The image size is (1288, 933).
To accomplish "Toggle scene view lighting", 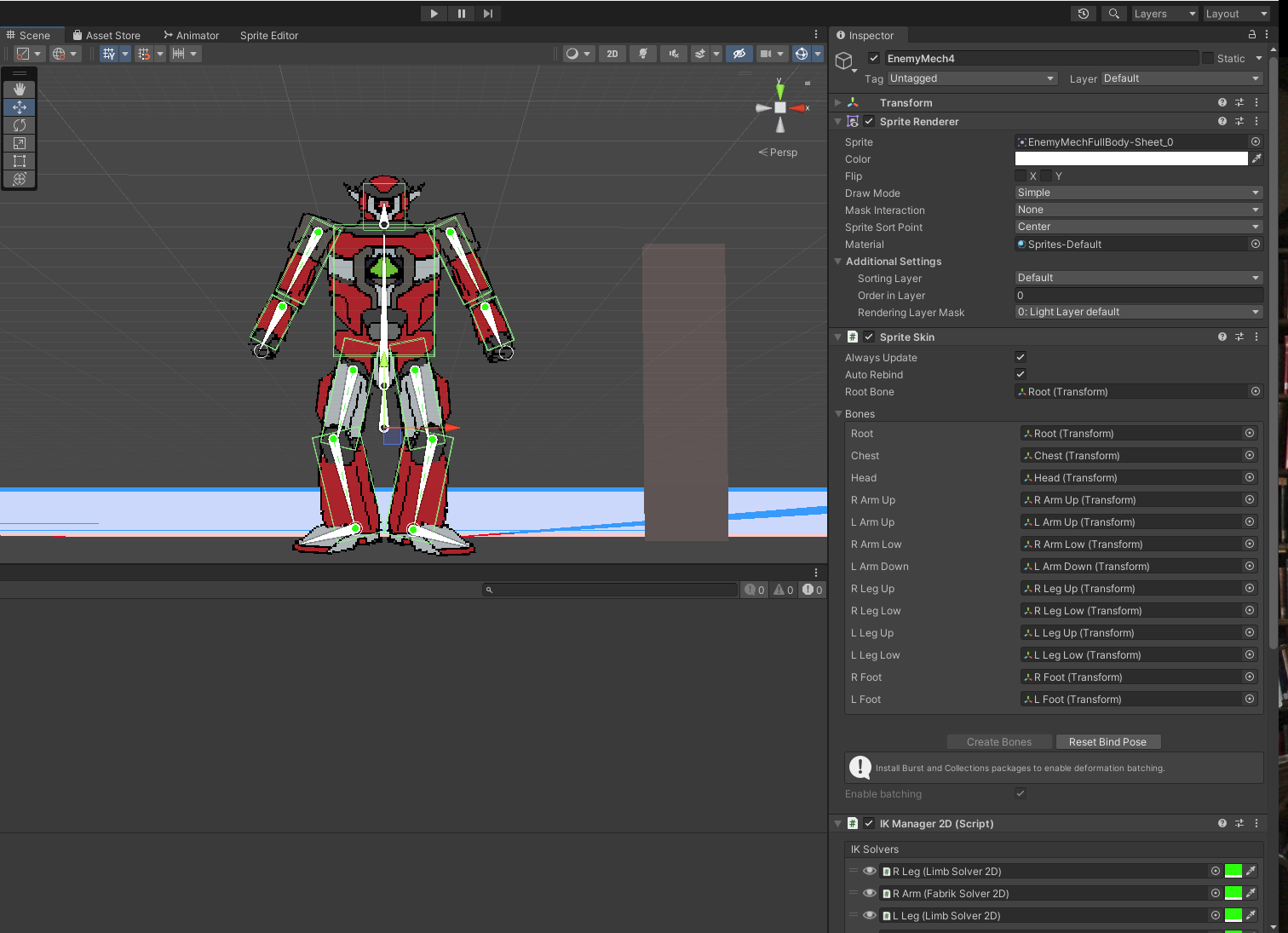I will tap(643, 54).
